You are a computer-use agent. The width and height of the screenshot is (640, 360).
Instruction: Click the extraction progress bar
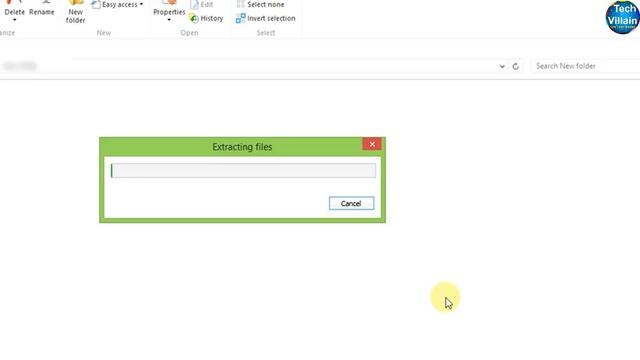point(243,171)
